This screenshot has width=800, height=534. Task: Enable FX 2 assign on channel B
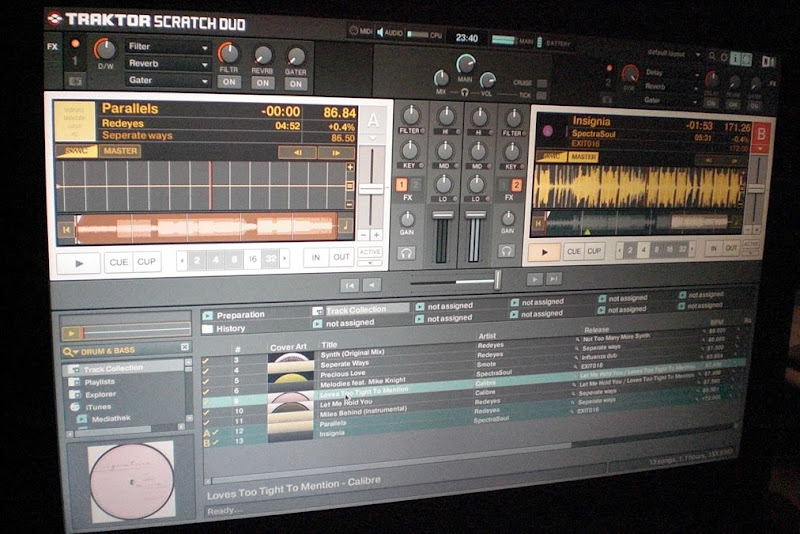point(516,185)
